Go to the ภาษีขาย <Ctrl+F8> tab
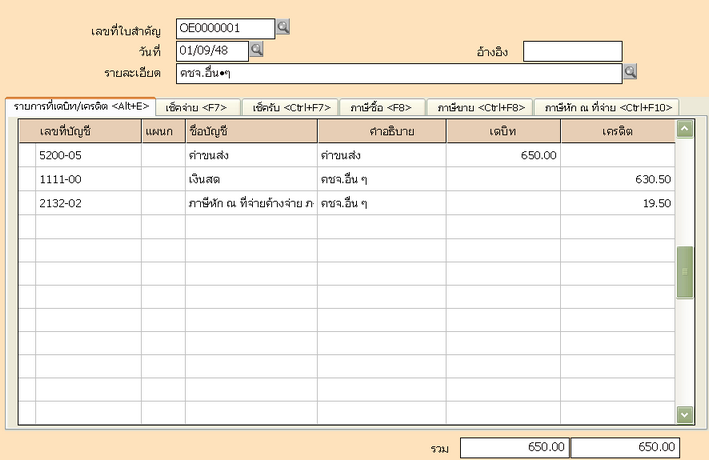The width and height of the screenshot is (709, 460). [480, 107]
